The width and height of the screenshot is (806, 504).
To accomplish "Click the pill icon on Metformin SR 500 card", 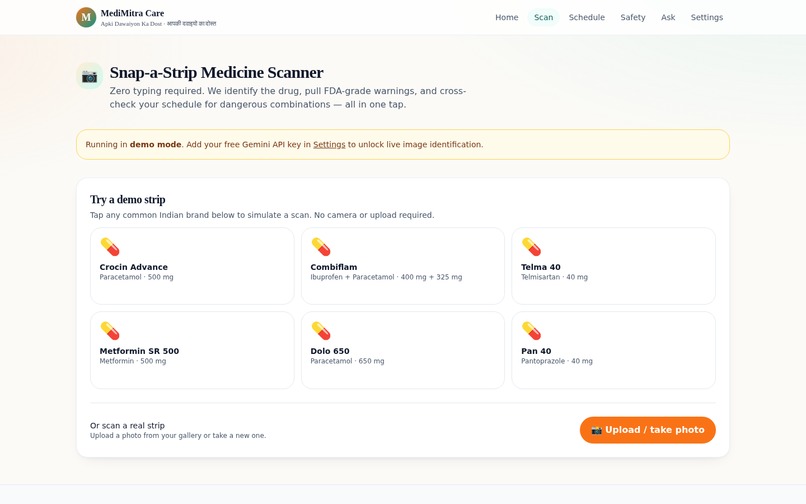I will (x=109, y=331).
